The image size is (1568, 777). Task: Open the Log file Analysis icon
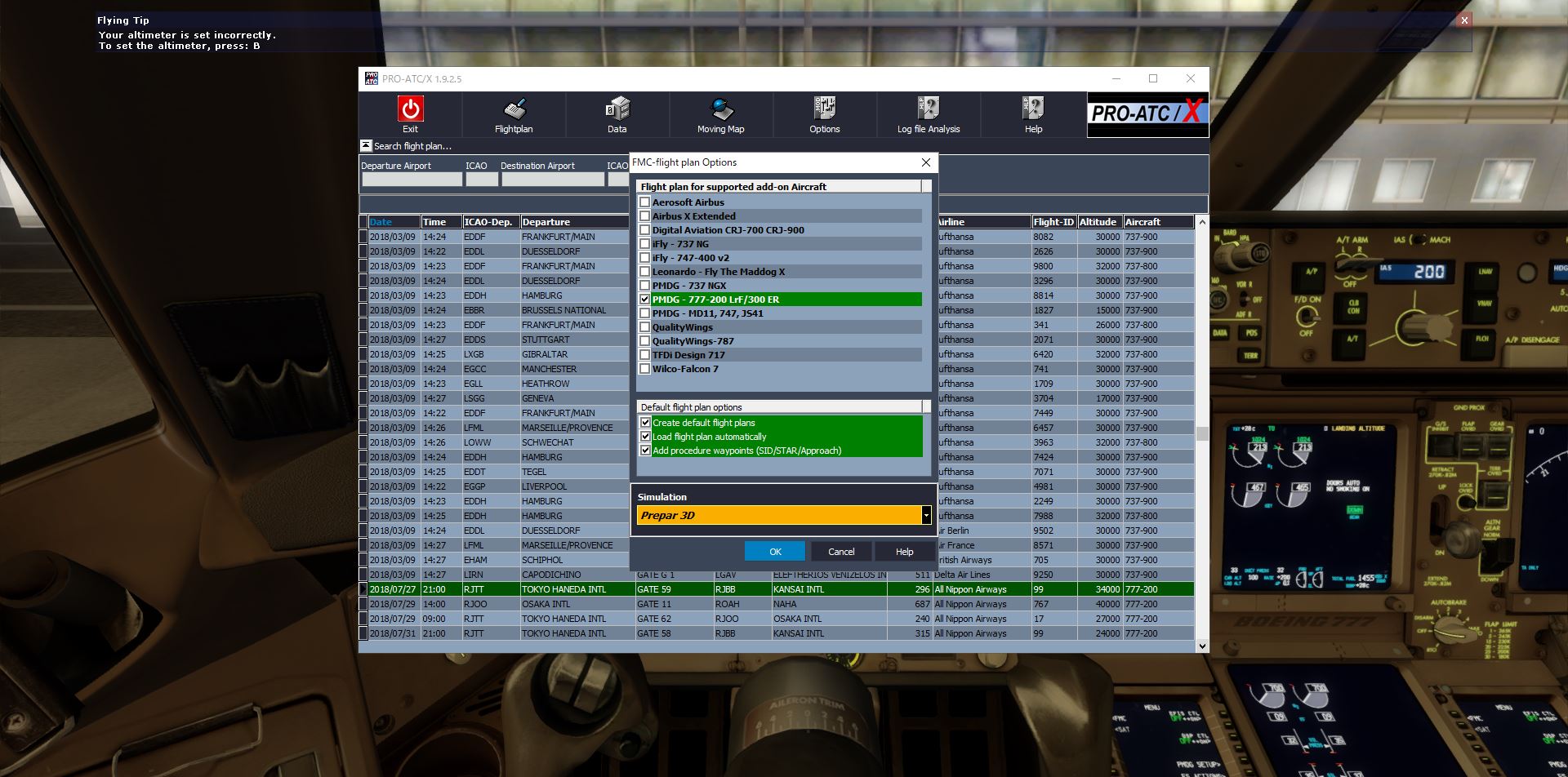click(x=929, y=109)
